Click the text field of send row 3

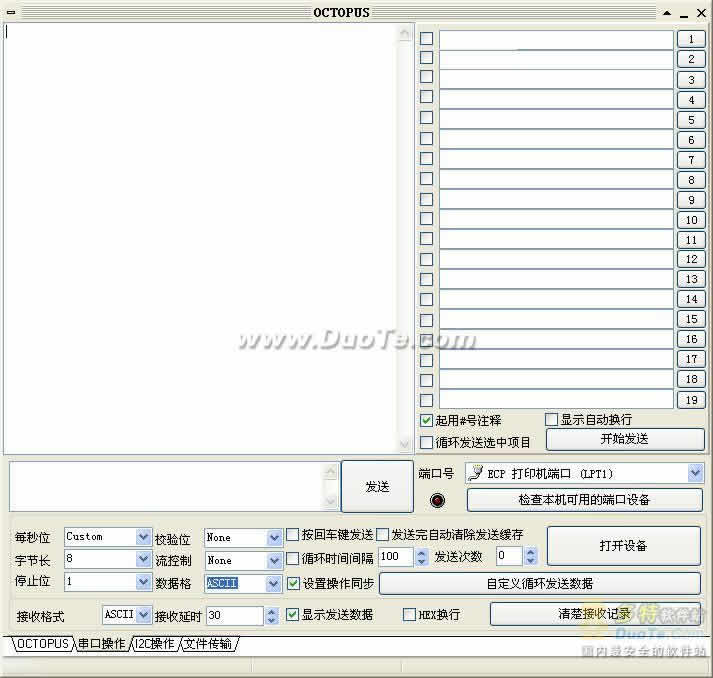[556, 79]
